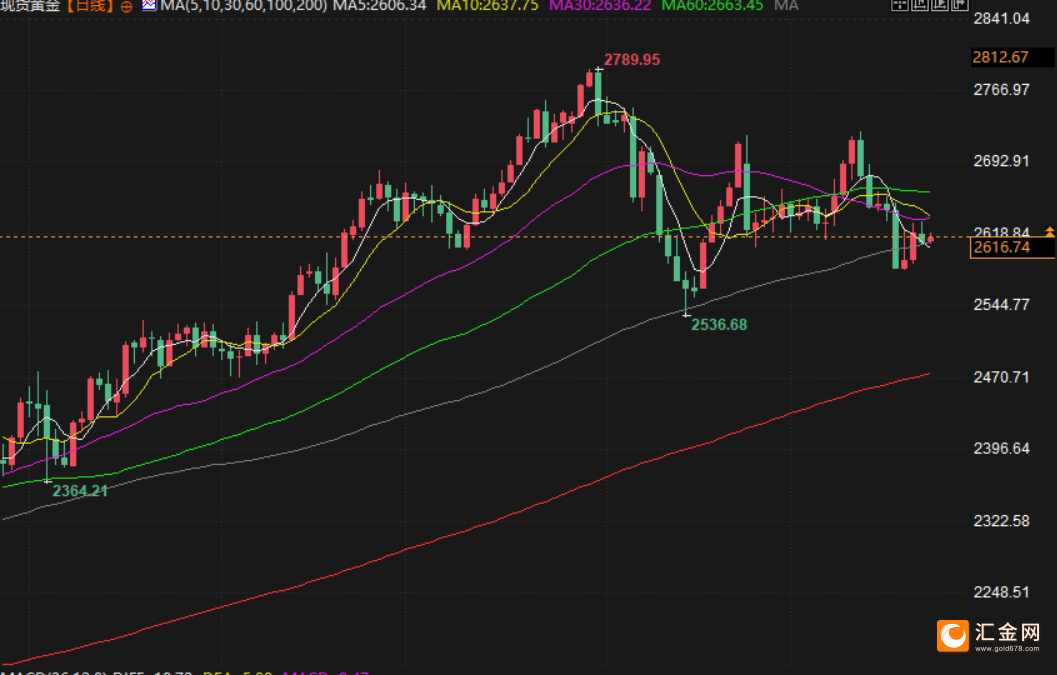
Task: Click the indicator chart icon before MA(5,10,30,60,100,200)
Action: 149,5
